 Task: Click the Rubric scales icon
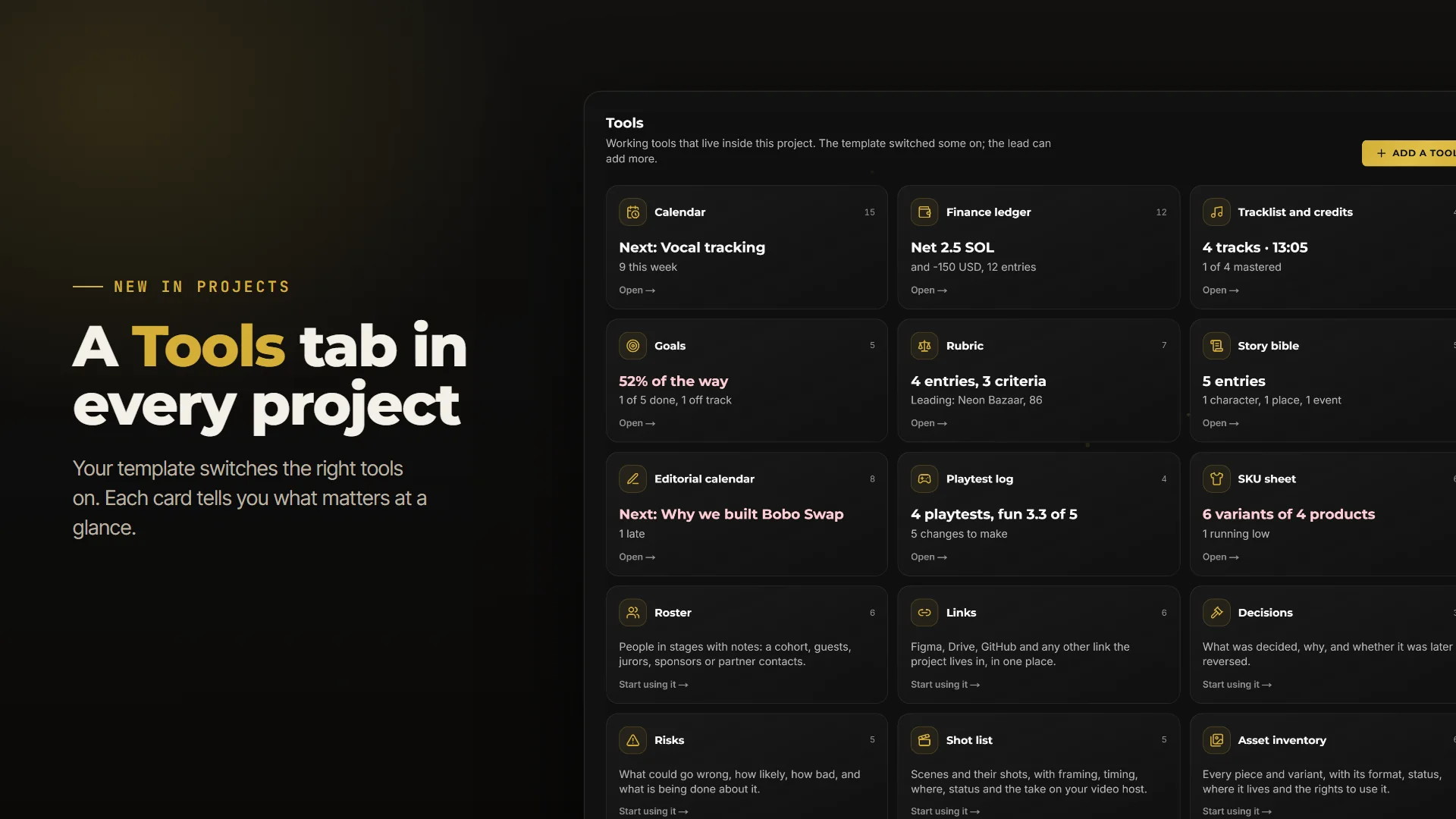924,346
